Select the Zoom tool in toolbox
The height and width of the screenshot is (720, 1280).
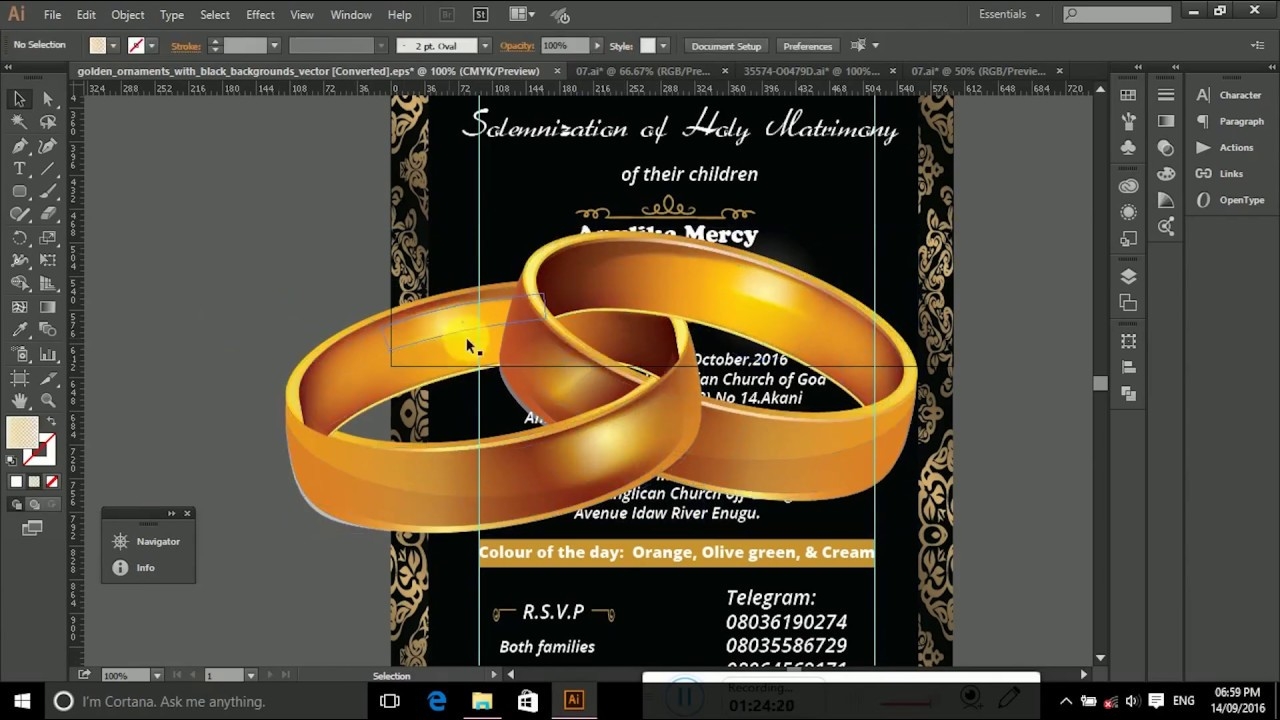pyautogui.click(x=47, y=401)
